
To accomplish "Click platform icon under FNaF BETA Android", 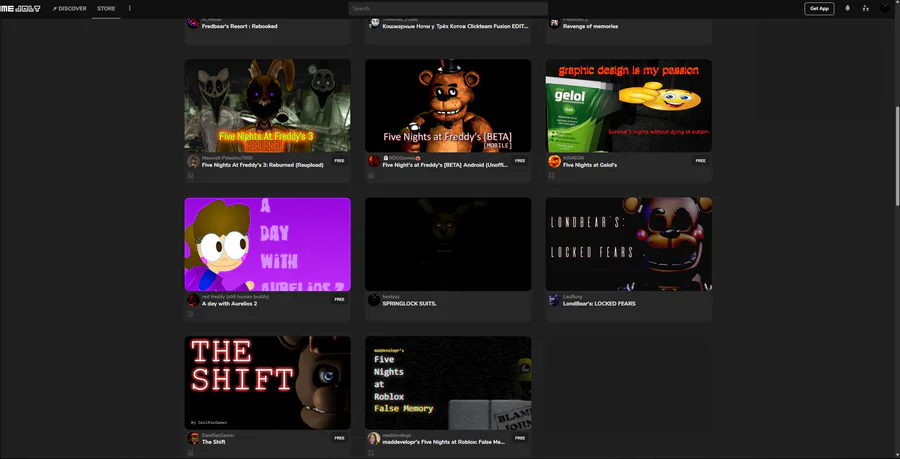I will (371, 176).
